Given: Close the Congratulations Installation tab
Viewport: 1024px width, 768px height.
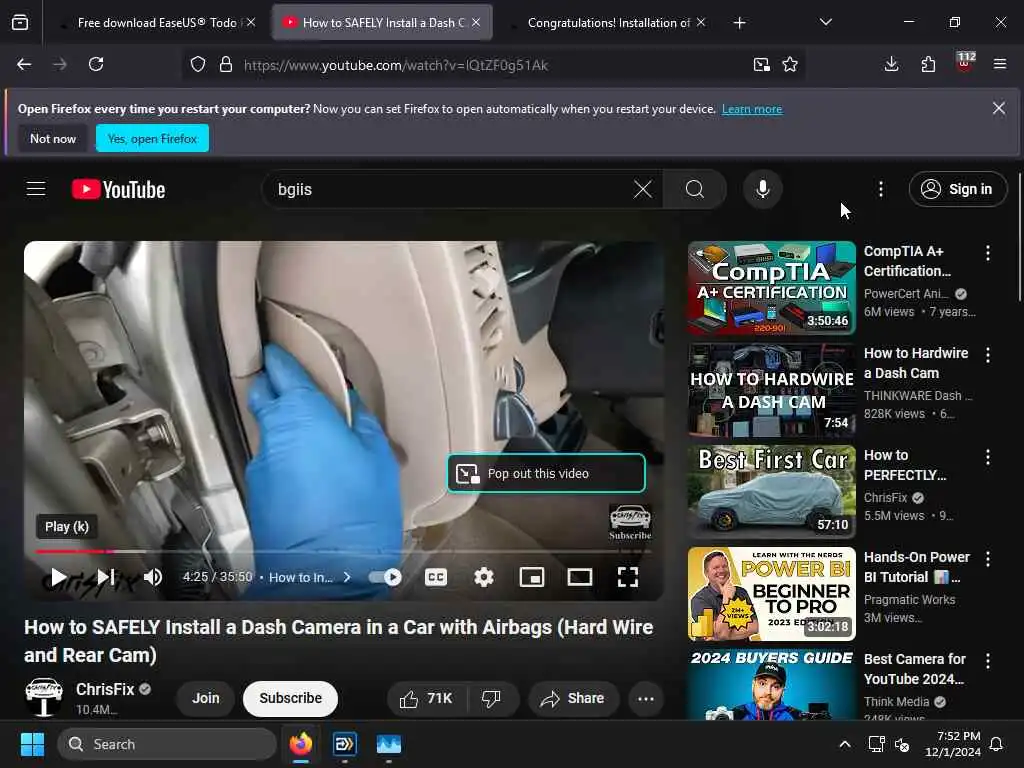Looking at the screenshot, I should pos(701,22).
